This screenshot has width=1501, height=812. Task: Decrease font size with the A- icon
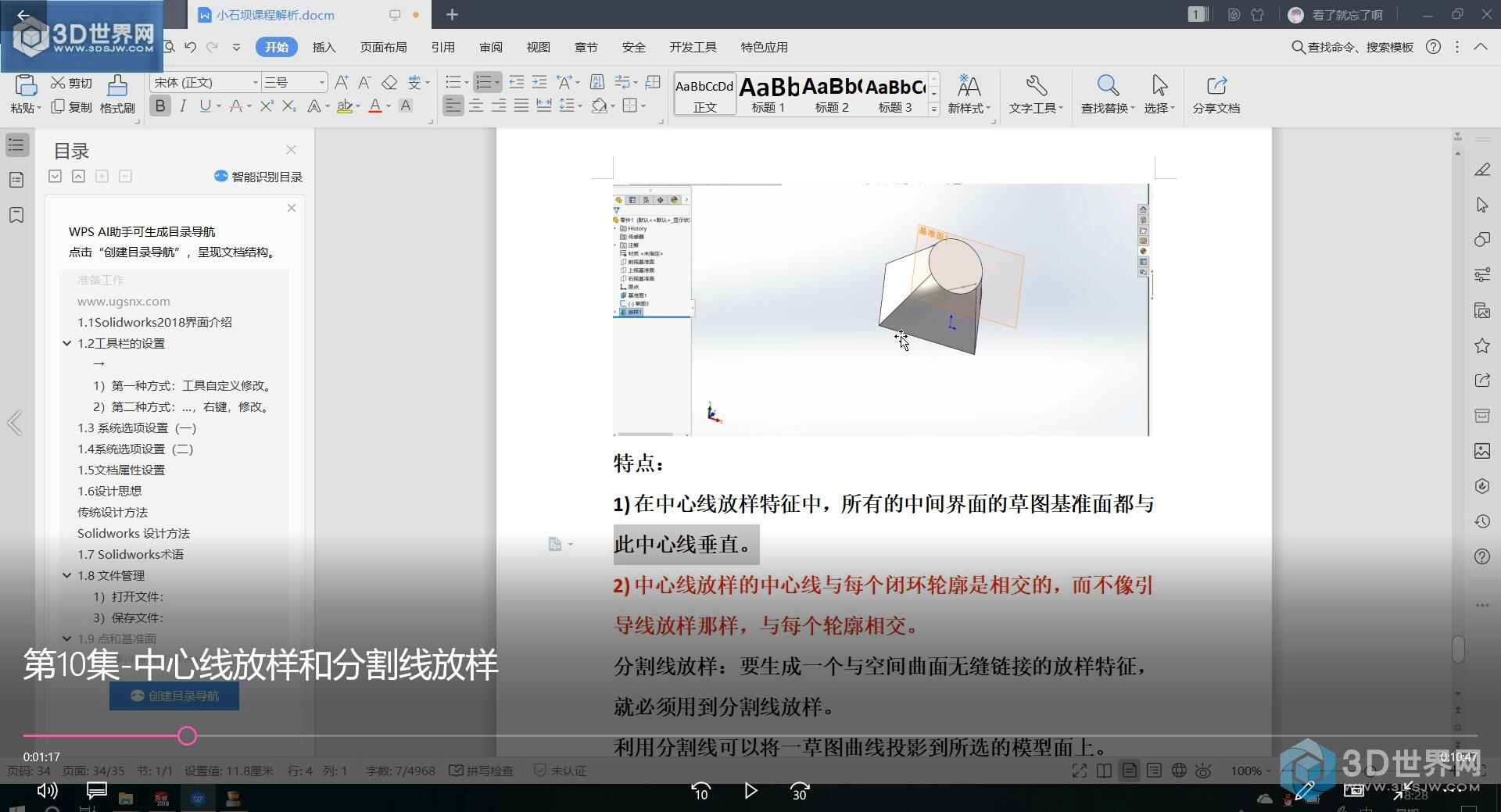coord(365,82)
